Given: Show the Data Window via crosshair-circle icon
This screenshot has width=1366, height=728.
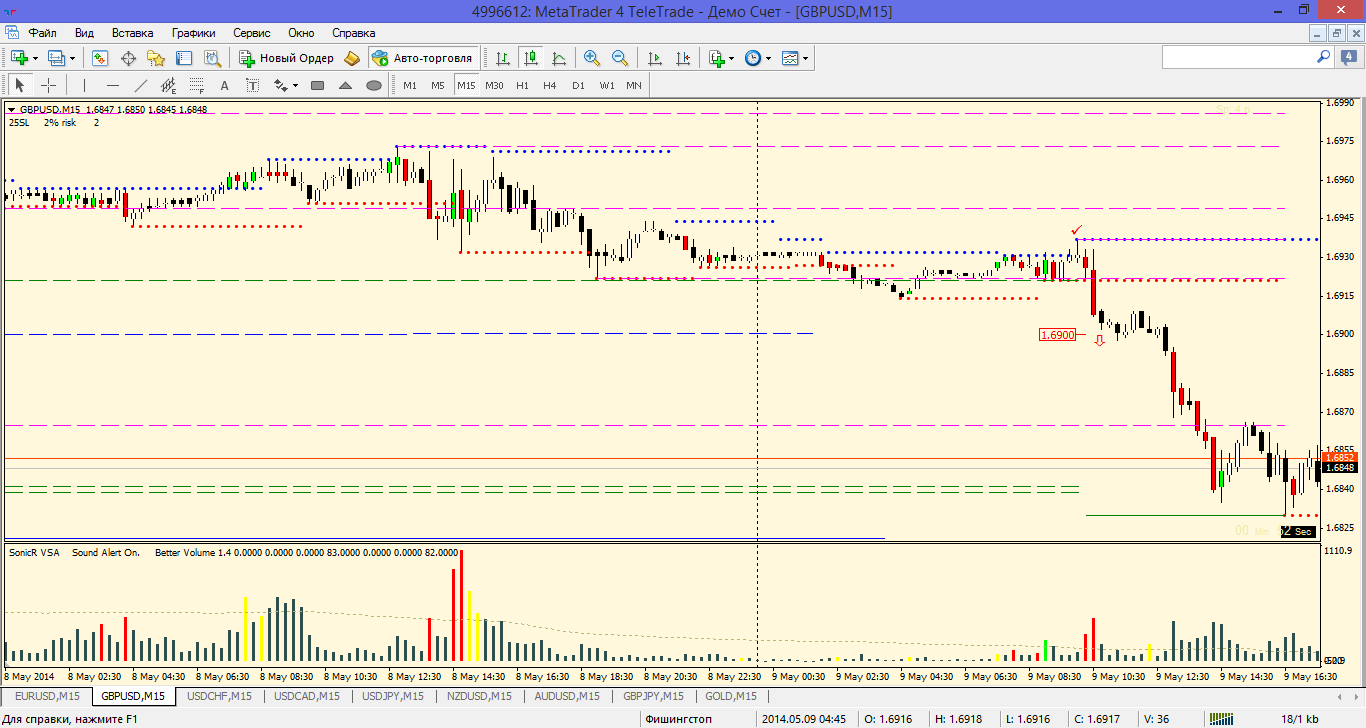Looking at the screenshot, I should 128,58.
